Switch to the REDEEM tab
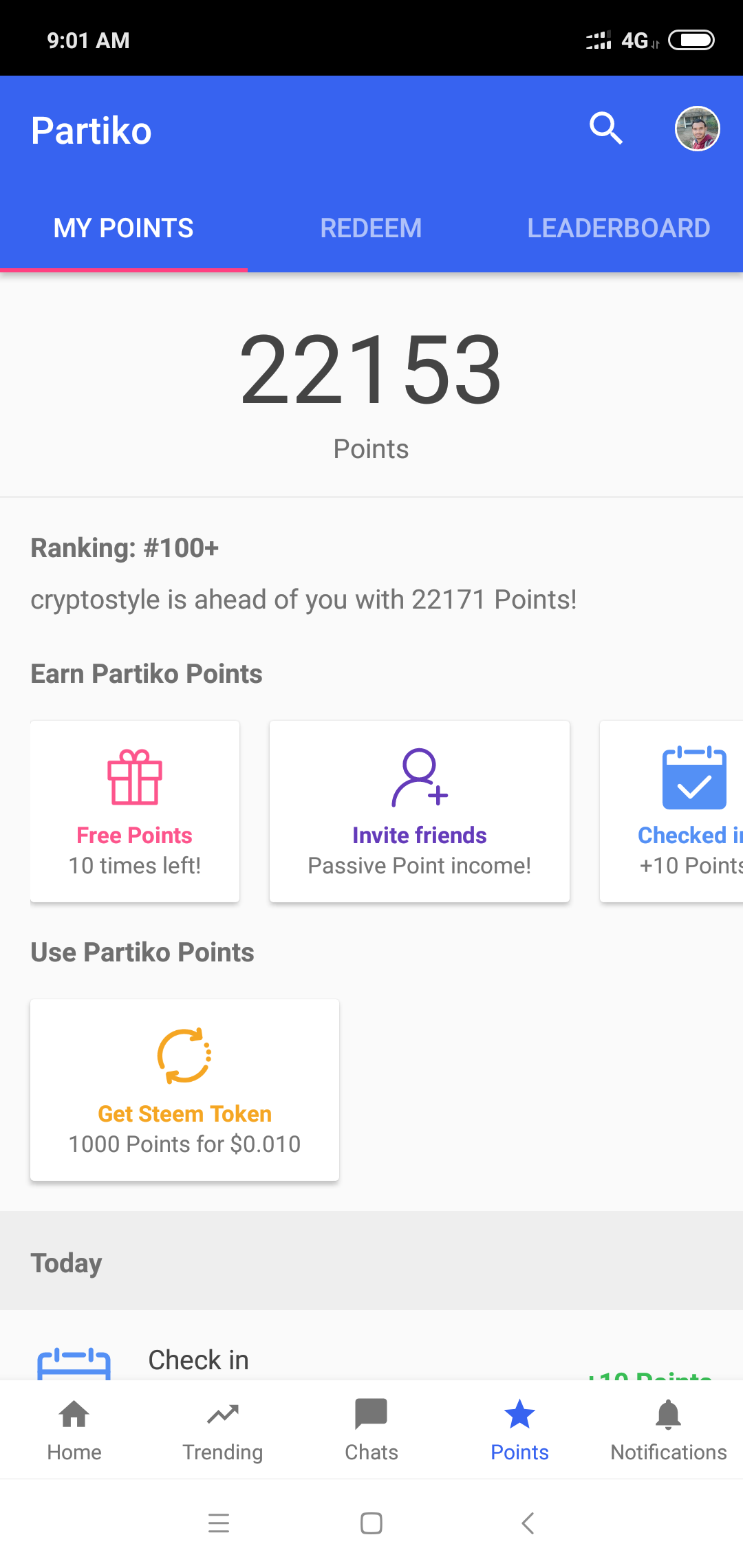Image resolution: width=743 pixels, height=1568 pixels. (371, 228)
